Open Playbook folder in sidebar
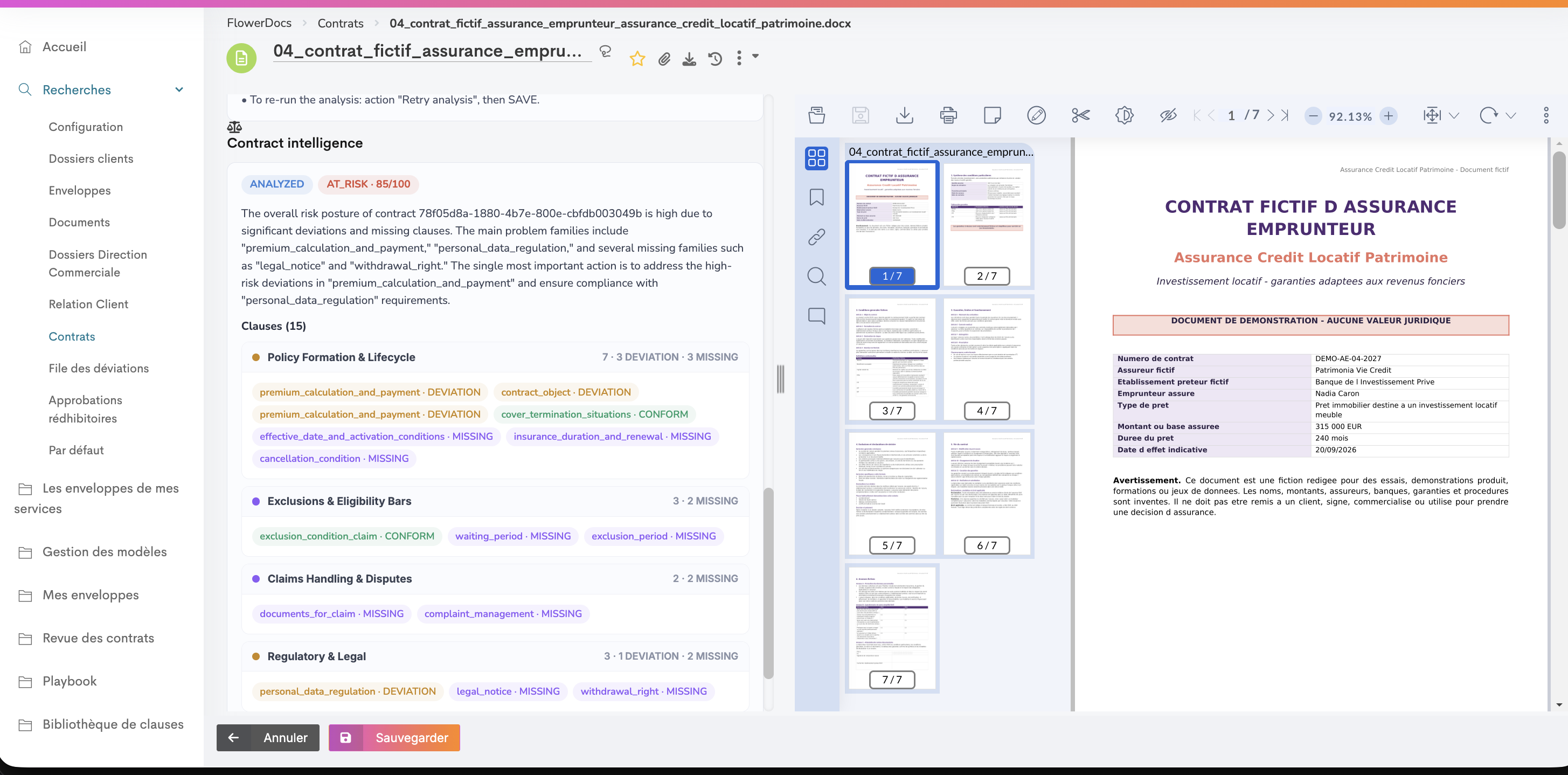This screenshot has height=775, width=1568. click(70, 681)
